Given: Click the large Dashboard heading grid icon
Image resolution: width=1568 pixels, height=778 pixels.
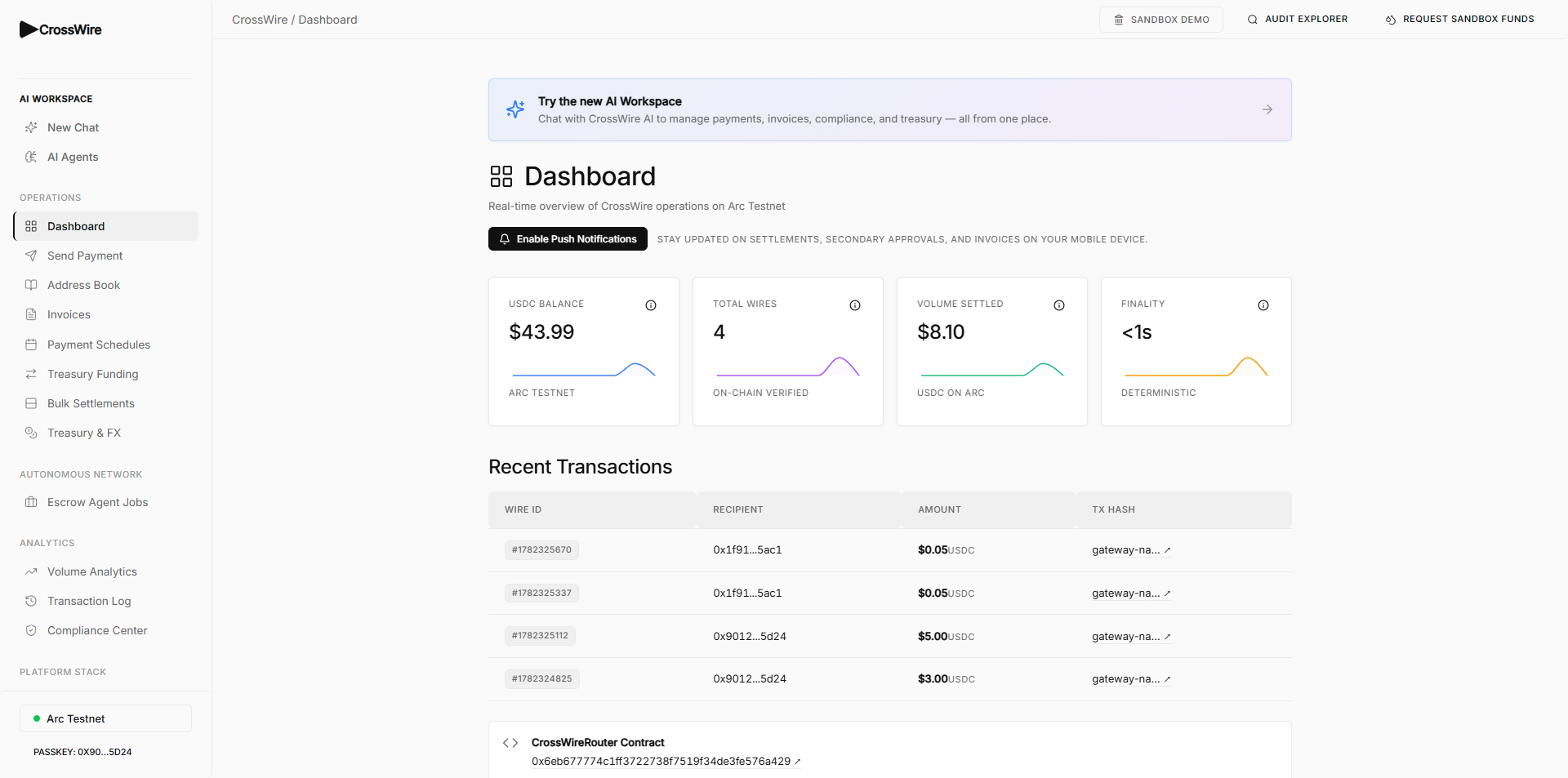Looking at the screenshot, I should click(x=501, y=176).
